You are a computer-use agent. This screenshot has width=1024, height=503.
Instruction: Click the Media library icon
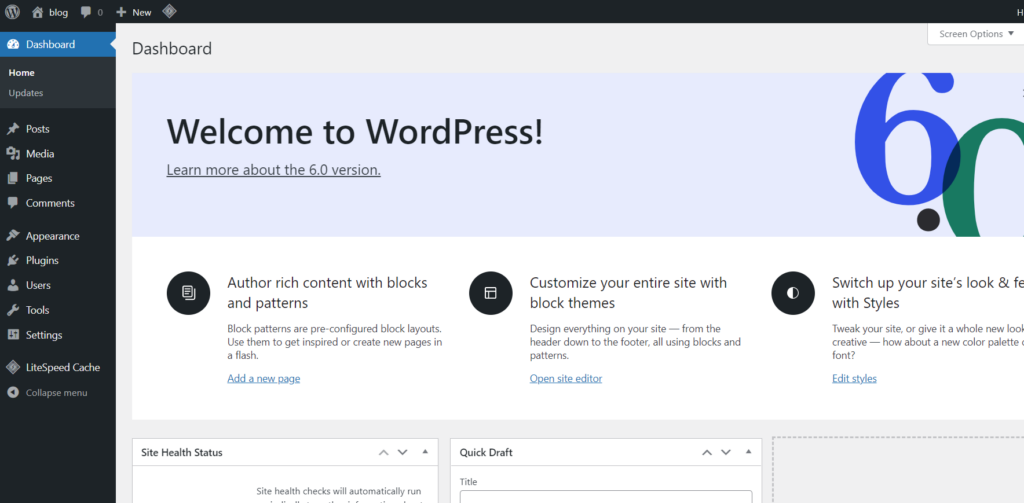(13, 154)
